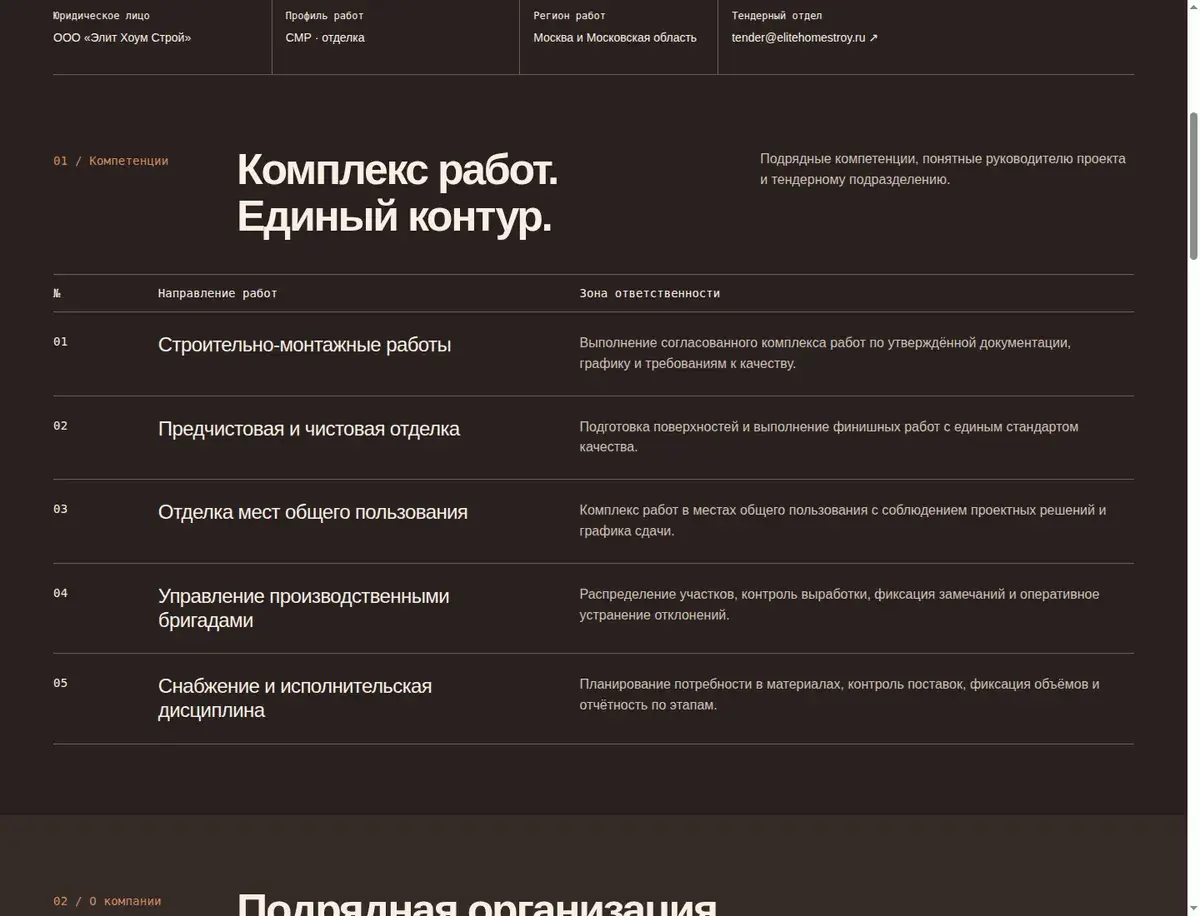Click the paragraph starting Подрядные компетенции
This screenshot has width=1200, height=916.
pos(943,169)
